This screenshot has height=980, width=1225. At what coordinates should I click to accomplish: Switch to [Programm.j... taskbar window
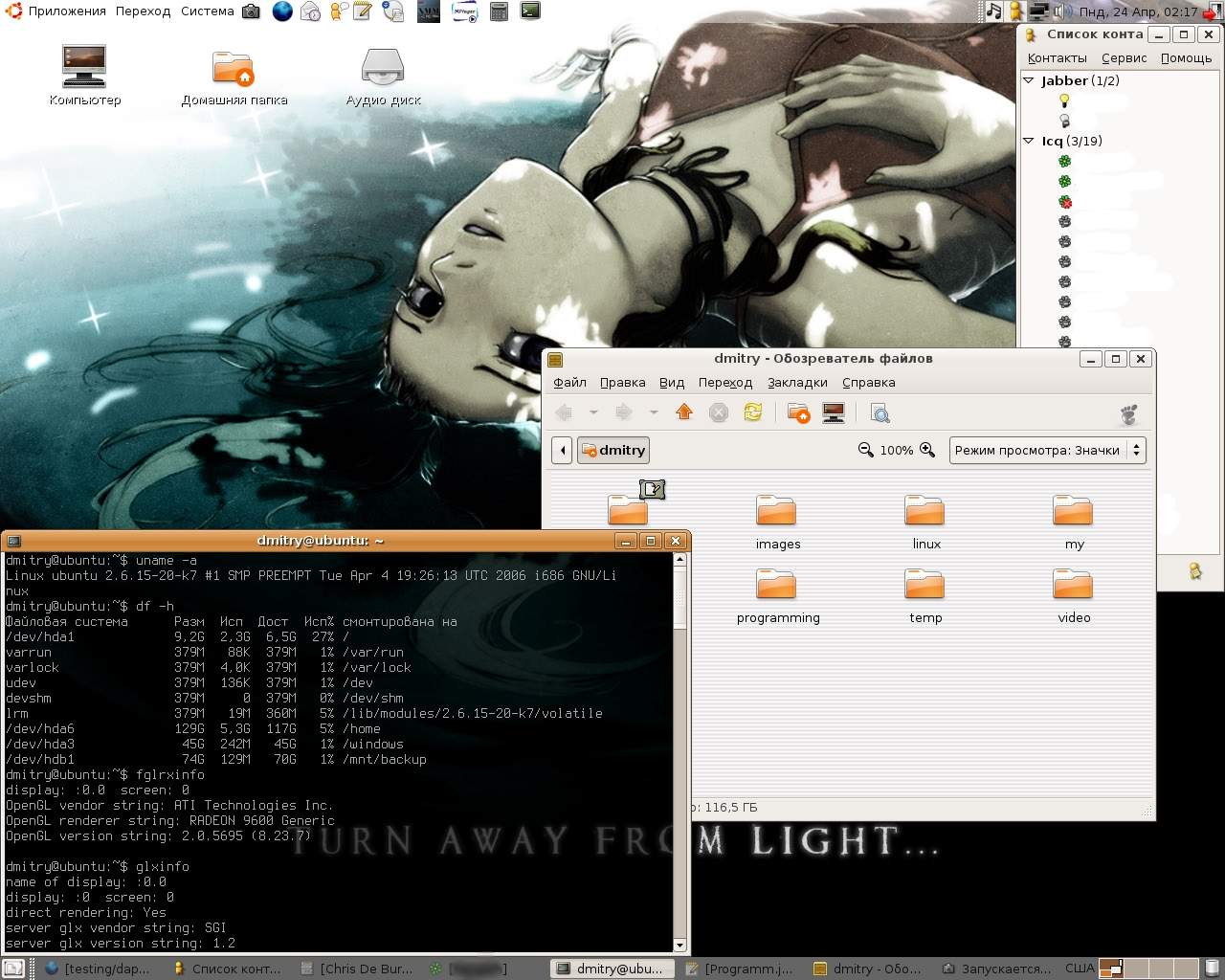(x=741, y=969)
